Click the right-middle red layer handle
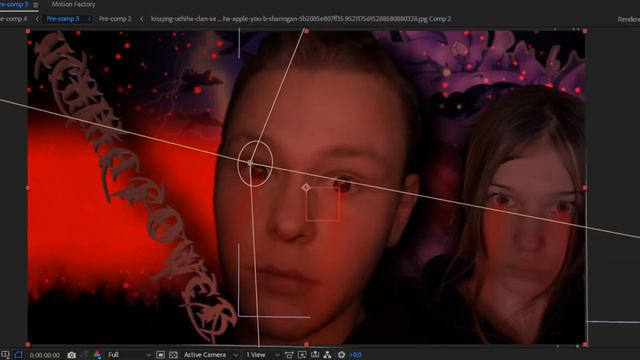 tap(585, 188)
